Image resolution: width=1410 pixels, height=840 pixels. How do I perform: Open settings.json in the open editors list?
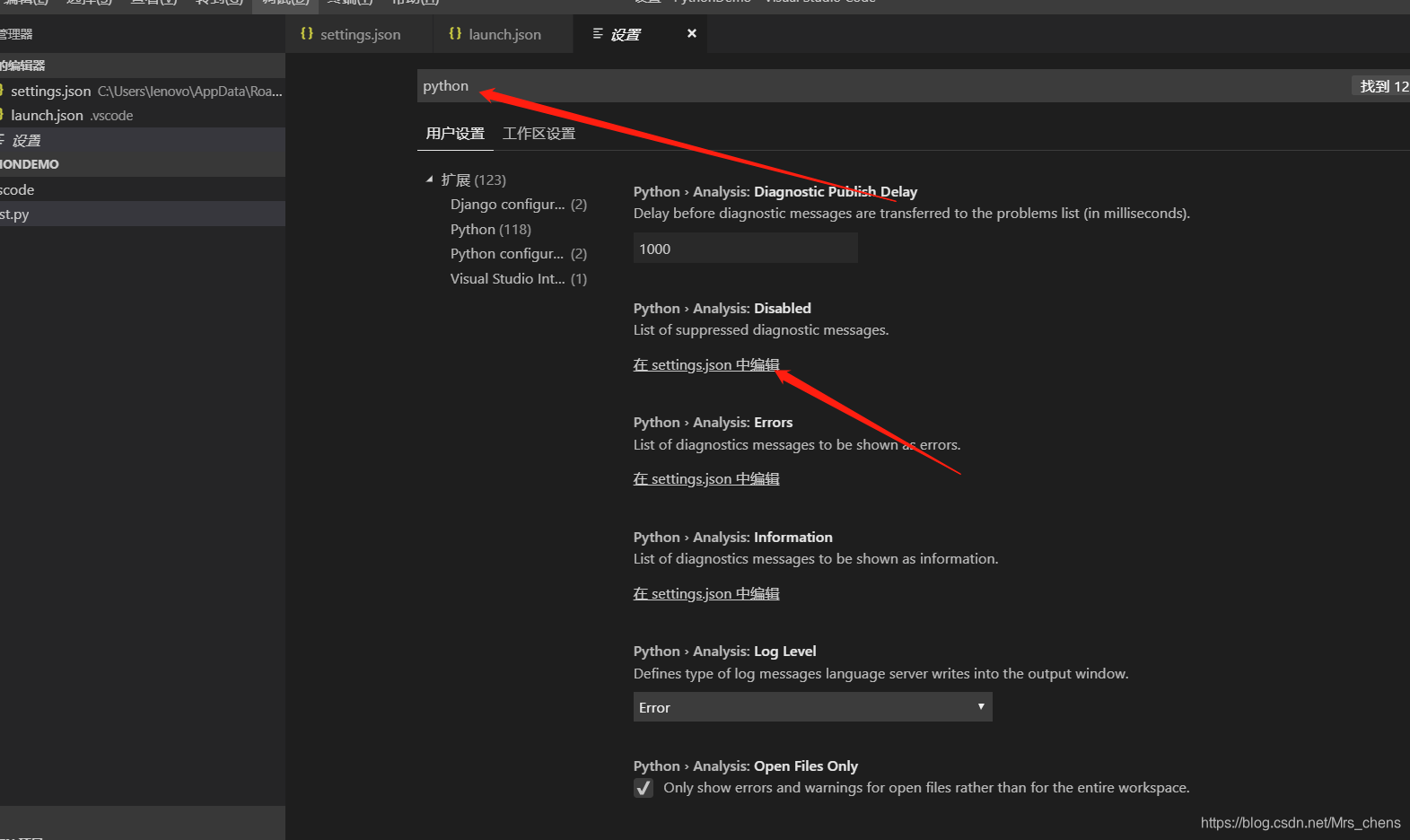[x=143, y=91]
